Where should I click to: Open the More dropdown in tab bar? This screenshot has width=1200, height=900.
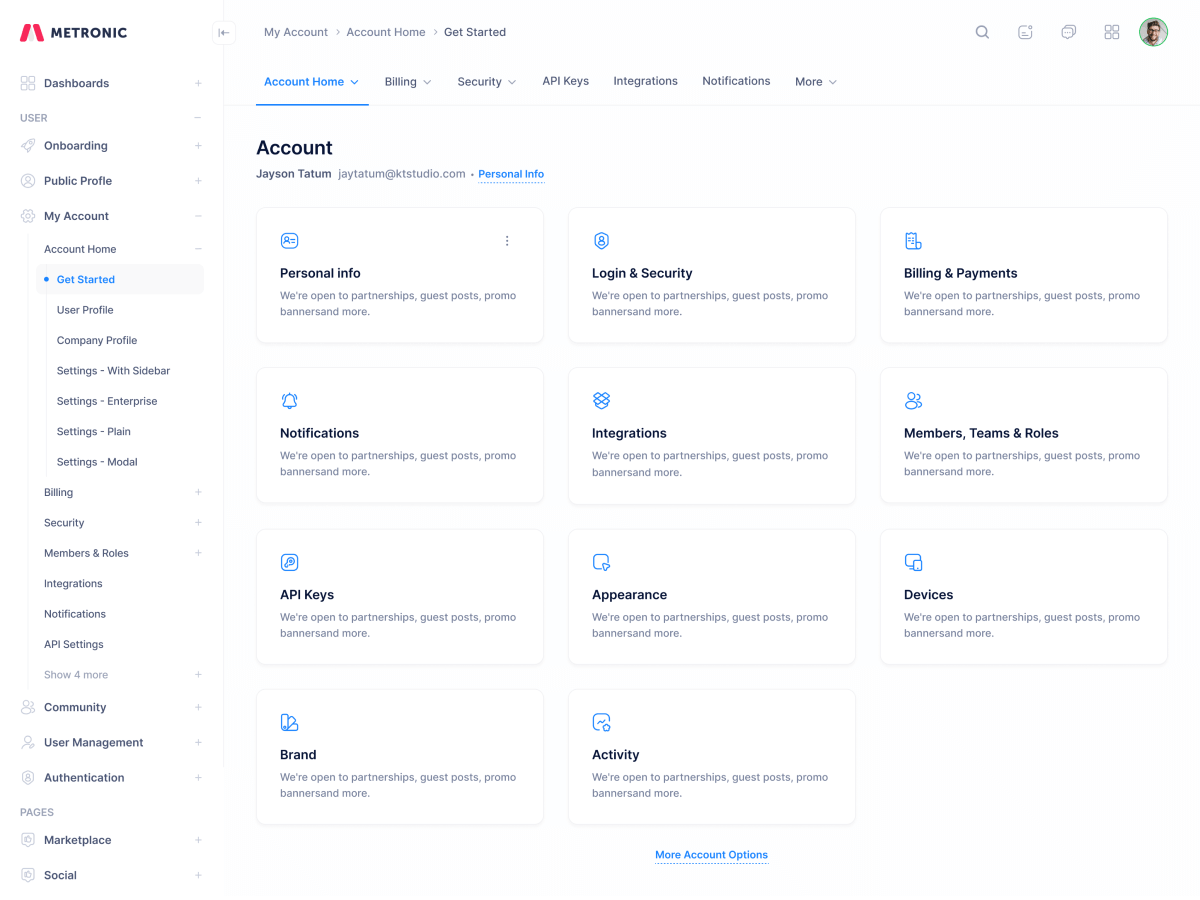point(815,82)
